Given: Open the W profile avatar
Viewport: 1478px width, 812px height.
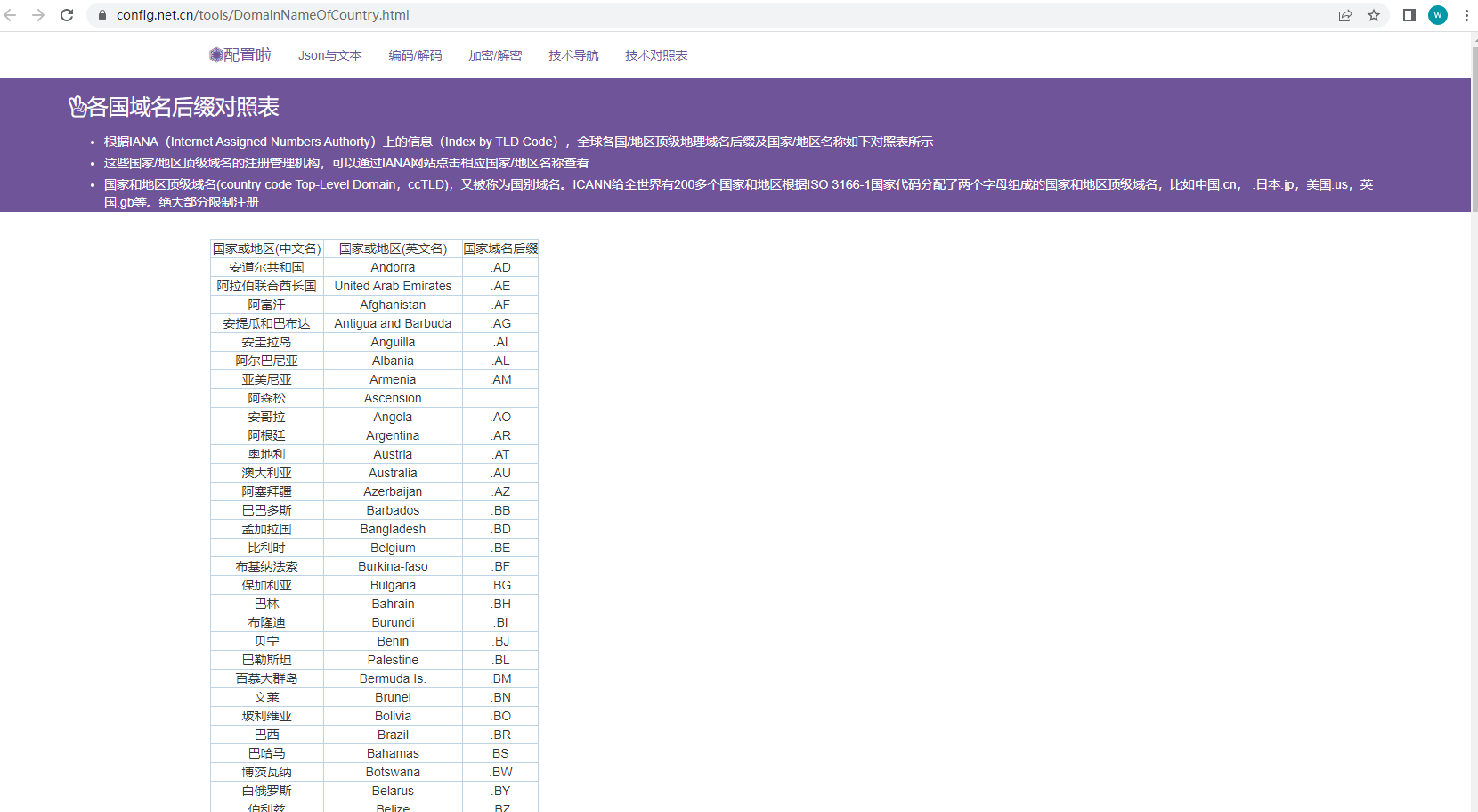Looking at the screenshot, I should (1438, 15).
